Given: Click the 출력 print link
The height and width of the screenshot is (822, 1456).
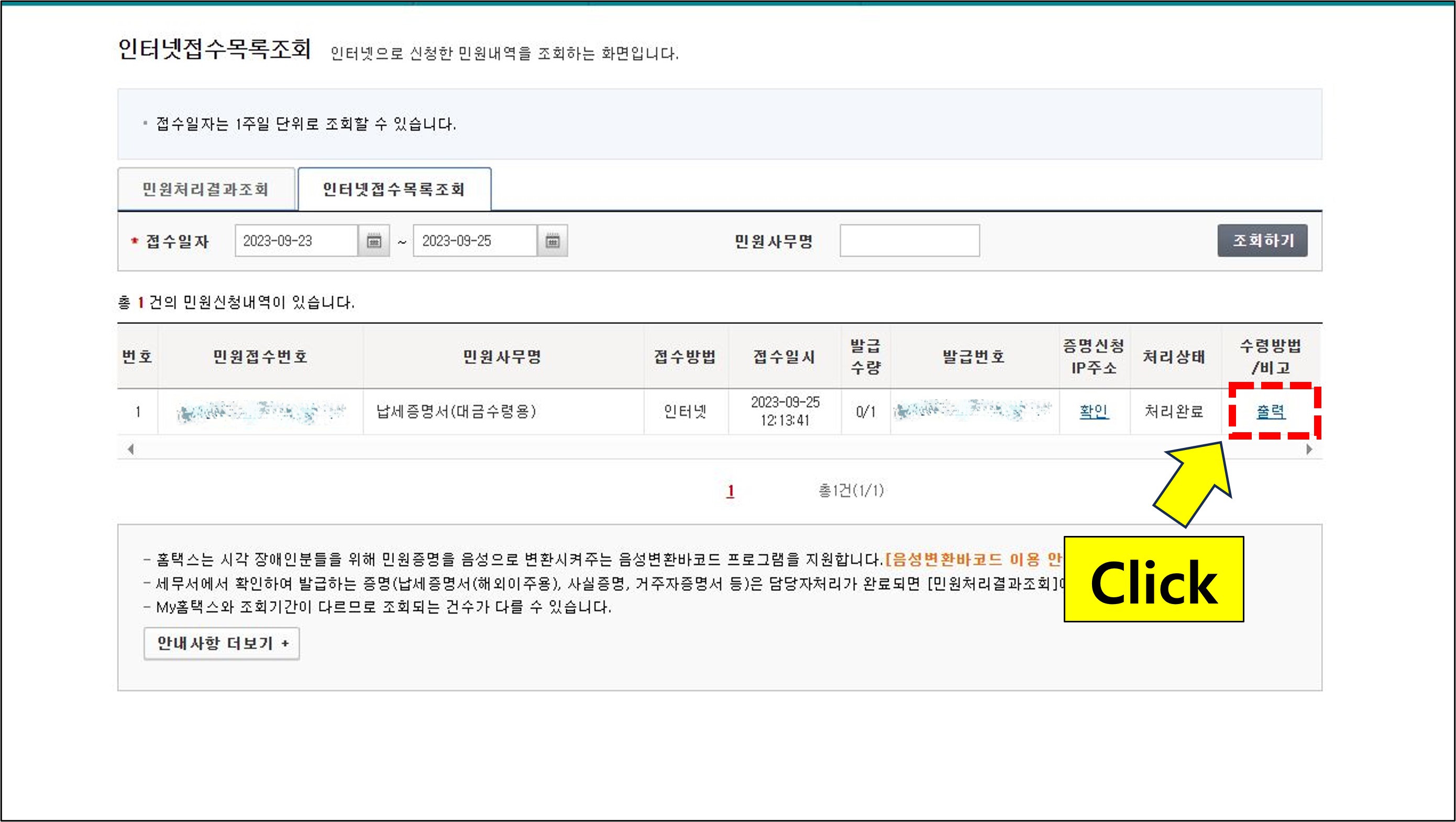Looking at the screenshot, I should (1271, 412).
